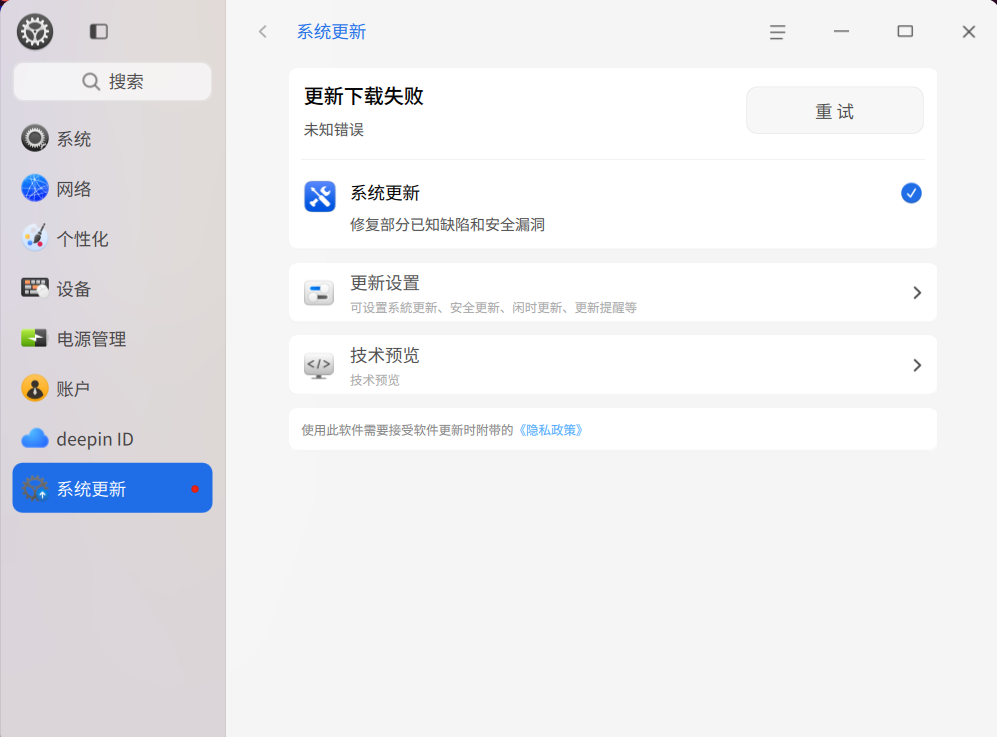Click the 系统更新 breadcrumb title
This screenshot has height=737, width=997.
coord(331,31)
